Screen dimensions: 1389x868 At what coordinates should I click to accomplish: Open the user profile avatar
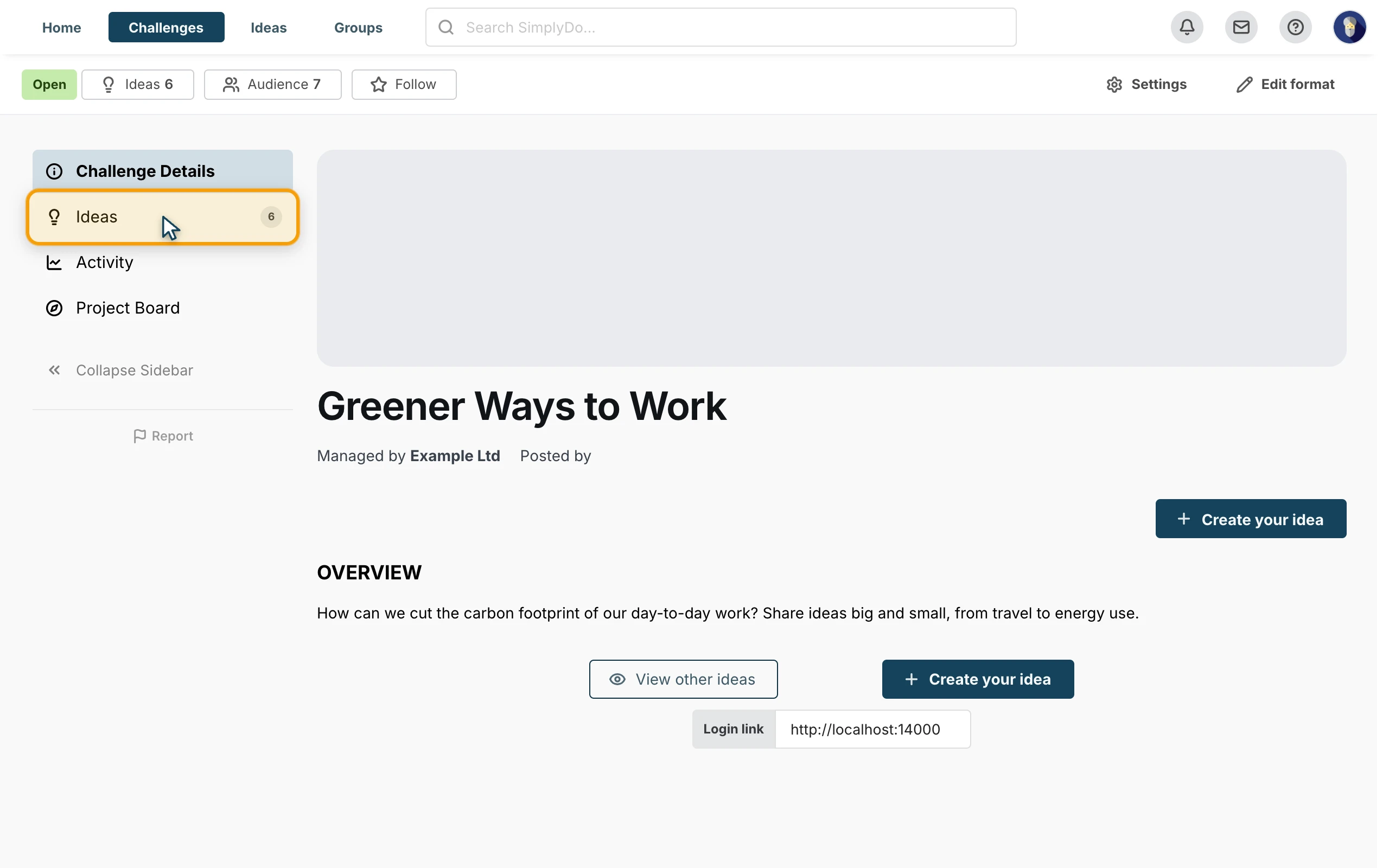[x=1349, y=27]
